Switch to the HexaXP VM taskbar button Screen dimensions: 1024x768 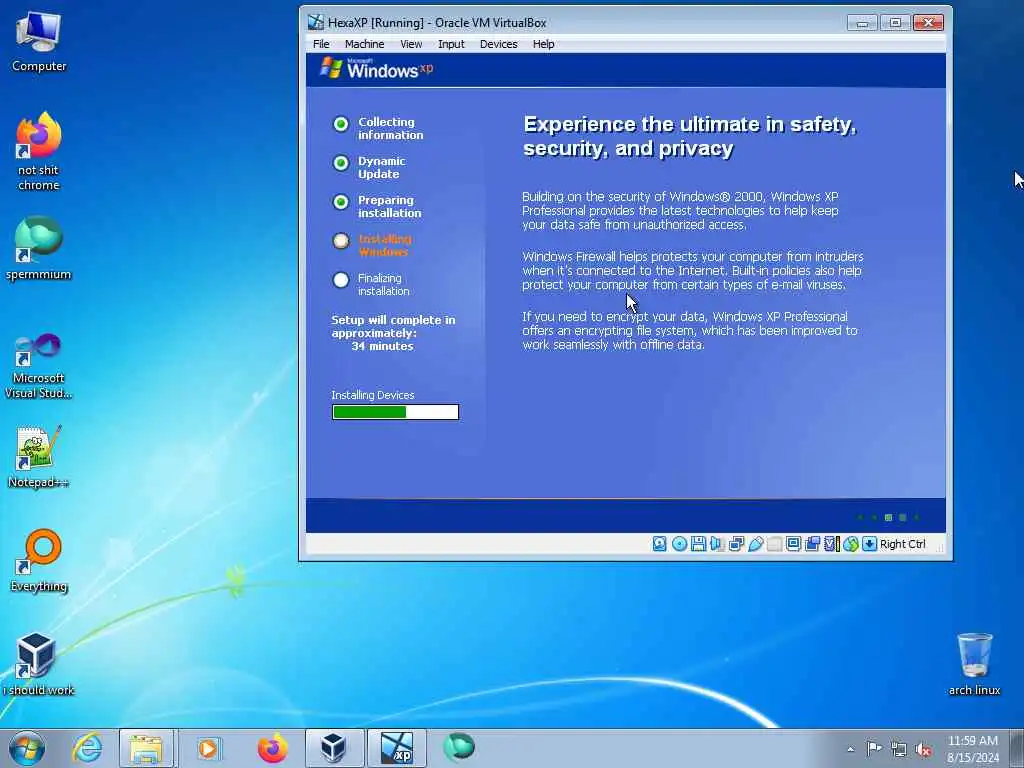pyautogui.click(x=396, y=748)
